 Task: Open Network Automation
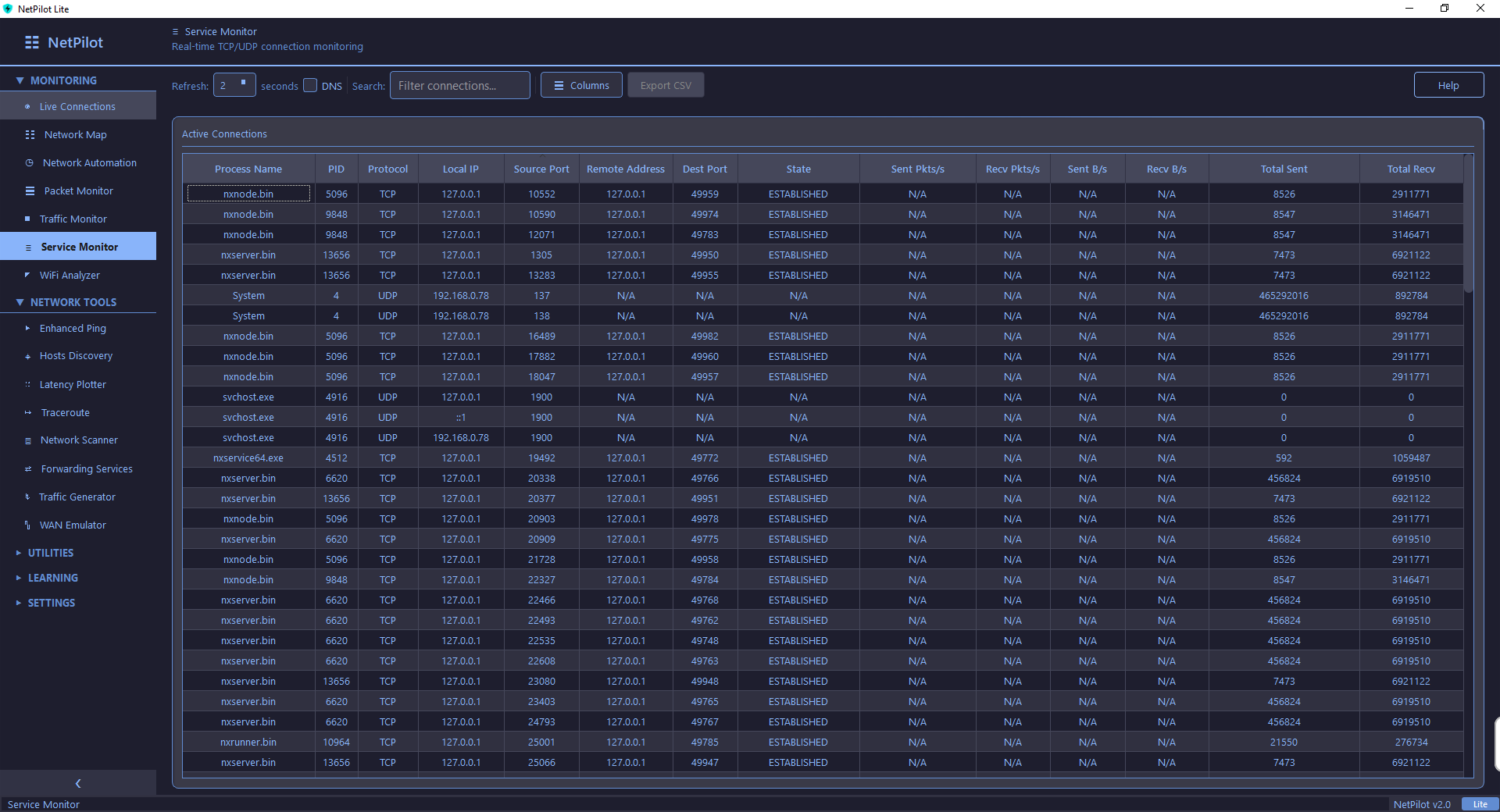point(87,162)
